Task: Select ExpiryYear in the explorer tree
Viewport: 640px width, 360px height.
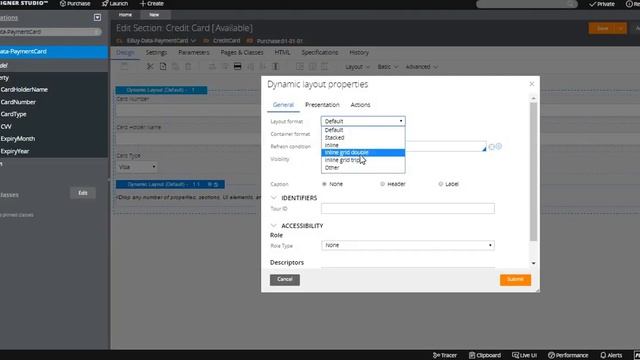Action: coord(15,151)
